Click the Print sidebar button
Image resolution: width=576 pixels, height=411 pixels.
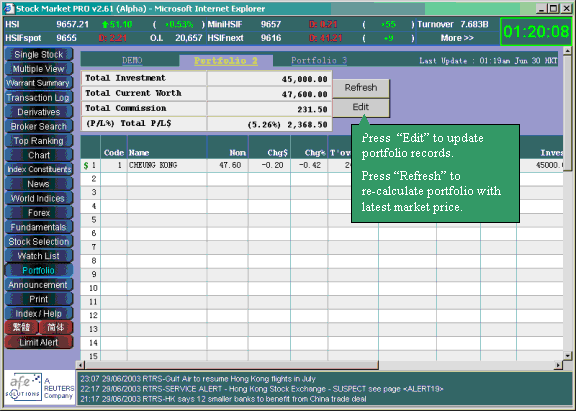click(39, 299)
